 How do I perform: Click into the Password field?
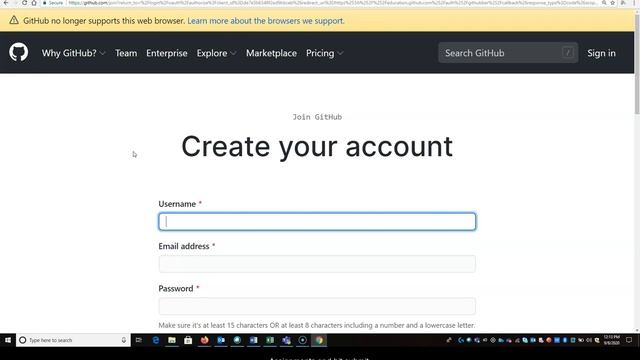[317, 306]
